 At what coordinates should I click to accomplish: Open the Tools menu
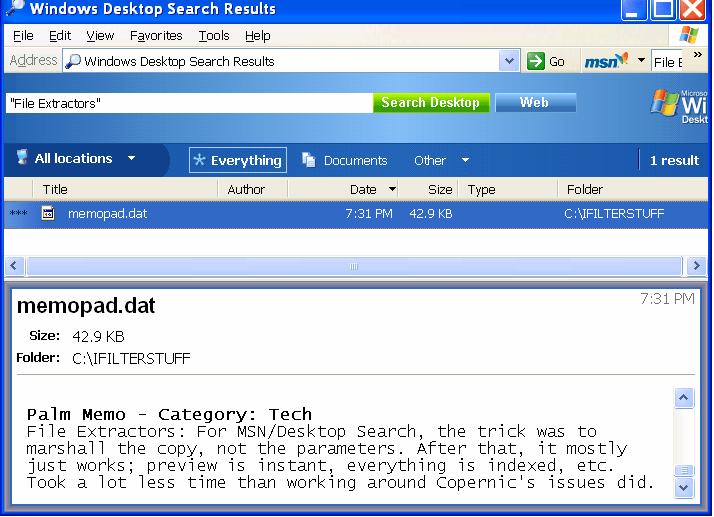pos(214,36)
